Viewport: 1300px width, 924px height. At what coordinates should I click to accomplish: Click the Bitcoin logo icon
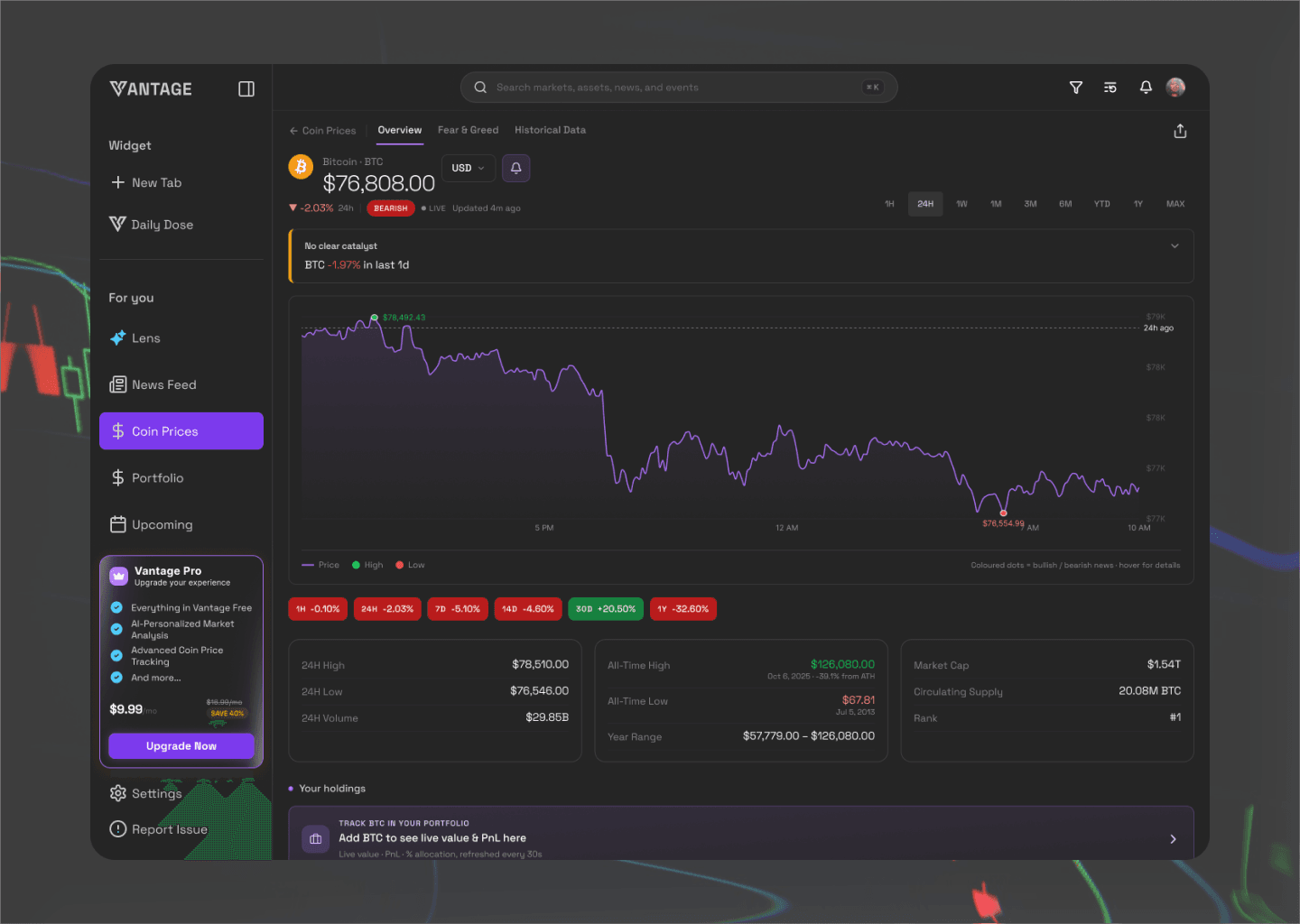[301, 167]
